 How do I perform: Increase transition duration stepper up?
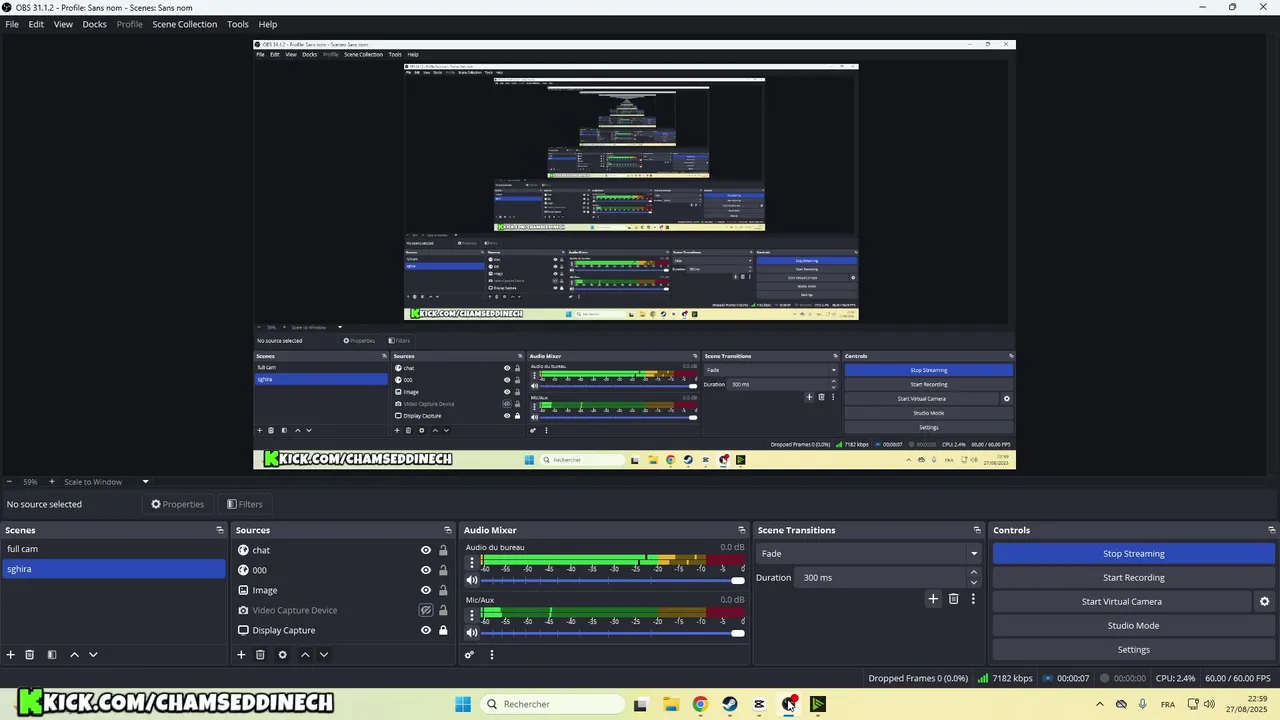(974, 572)
